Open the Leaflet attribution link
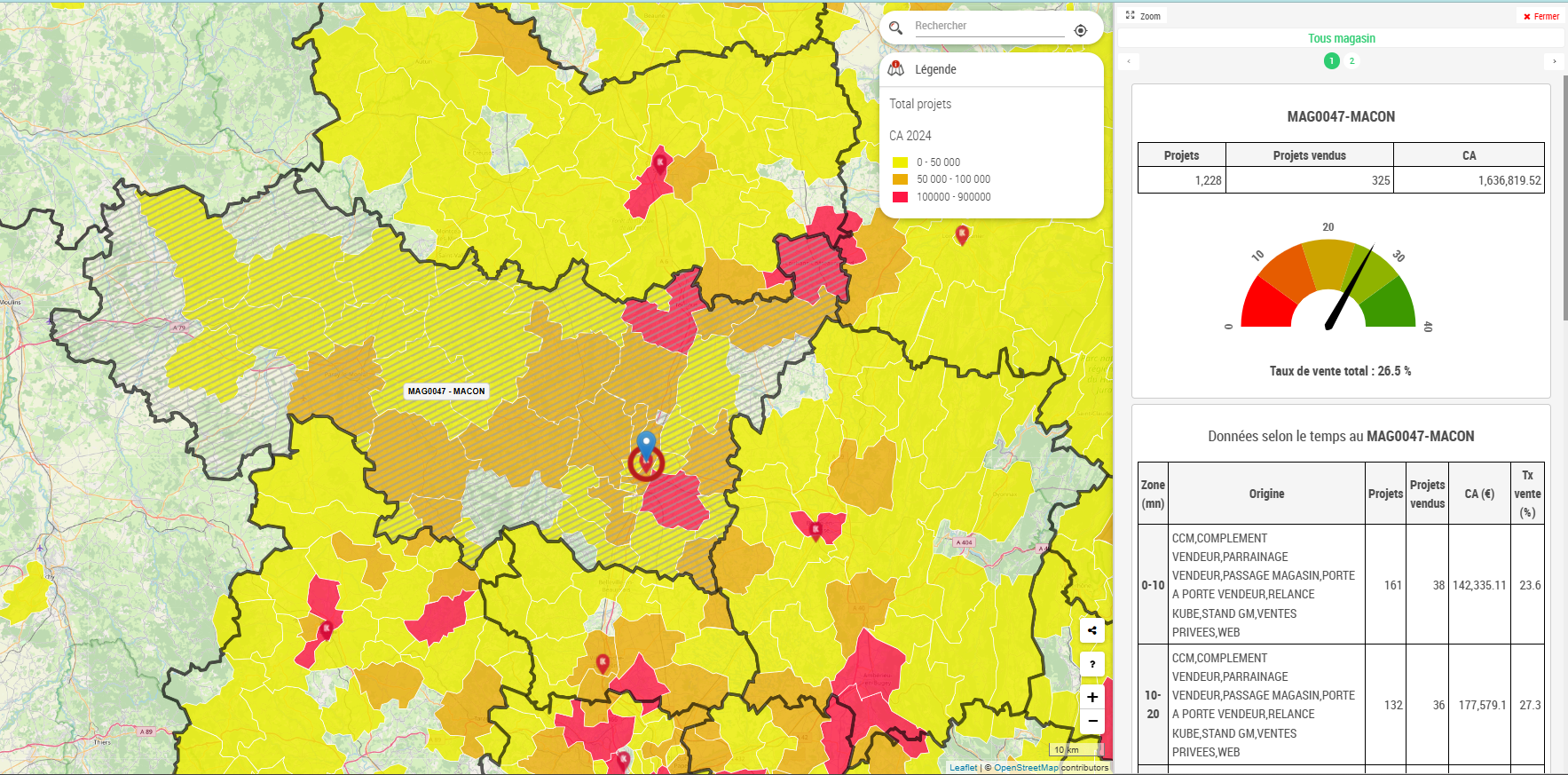1568x775 pixels. 963,768
